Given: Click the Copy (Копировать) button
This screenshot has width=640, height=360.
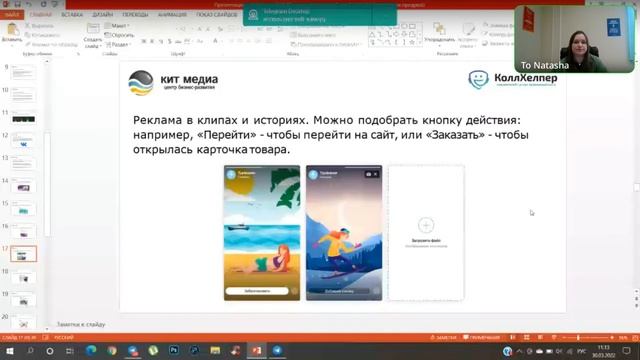Looking at the screenshot, I should [42, 35].
